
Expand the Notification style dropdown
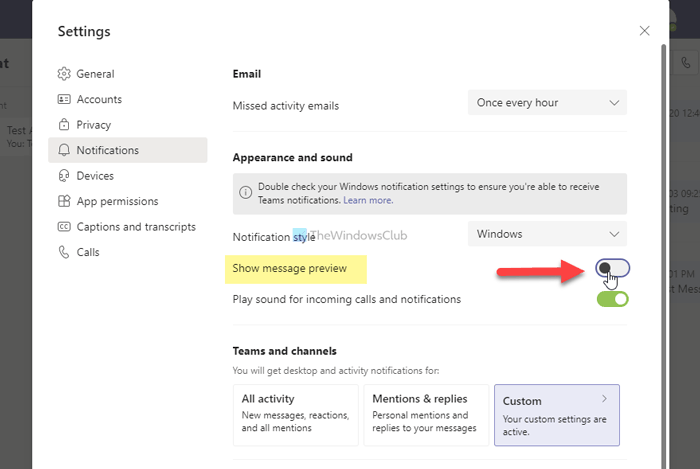pos(547,234)
